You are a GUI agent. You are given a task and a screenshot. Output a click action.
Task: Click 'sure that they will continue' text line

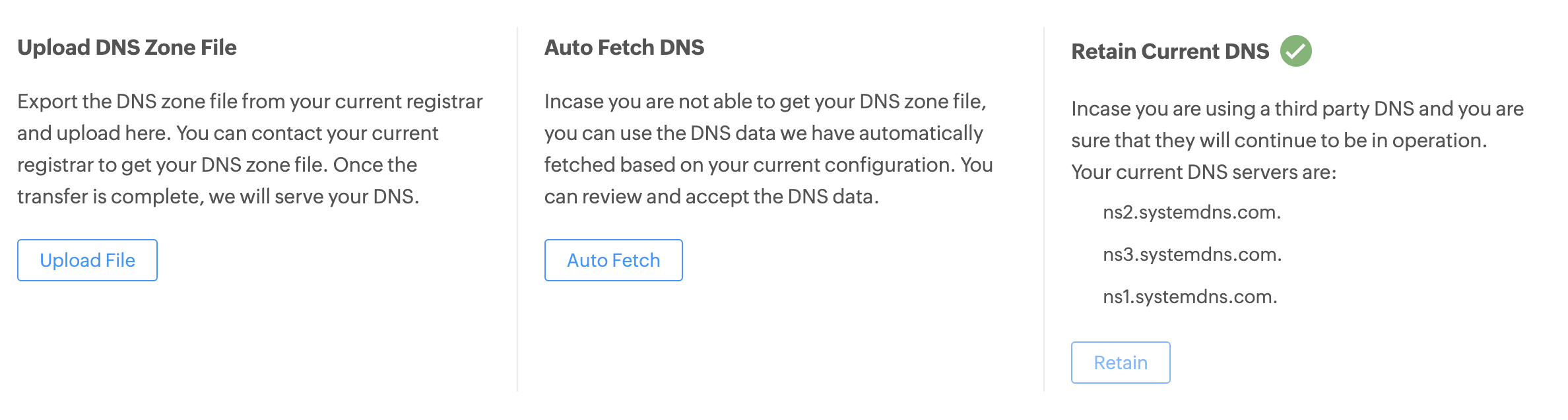click(1279, 141)
